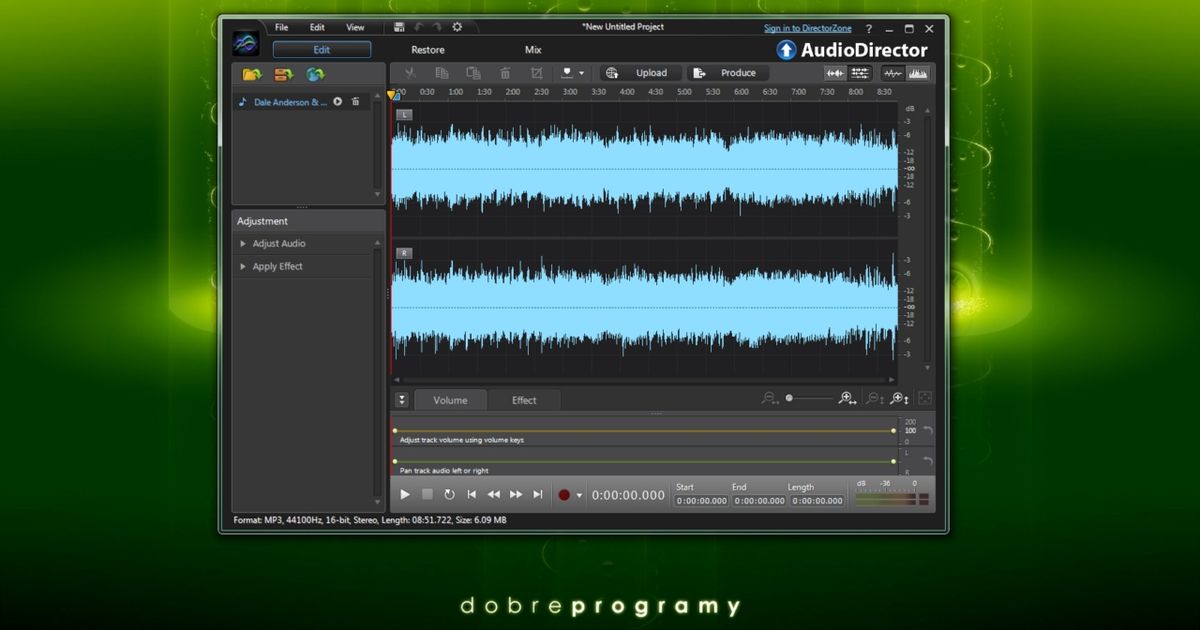Click the save project floppy disk icon
The image size is (1200, 630).
point(400,28)
